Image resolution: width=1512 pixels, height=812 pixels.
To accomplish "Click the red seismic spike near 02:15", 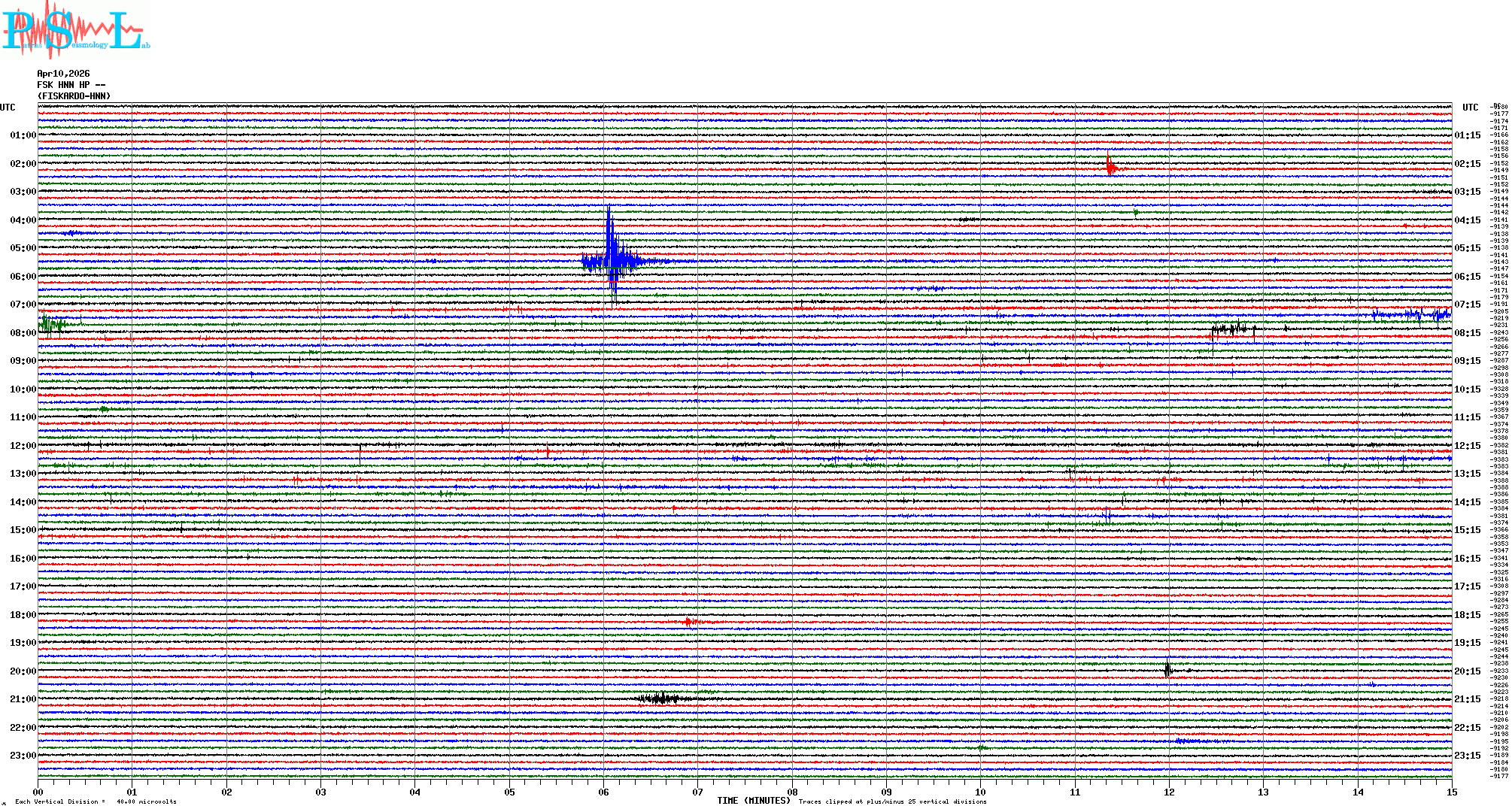I will coord(1110,167).
